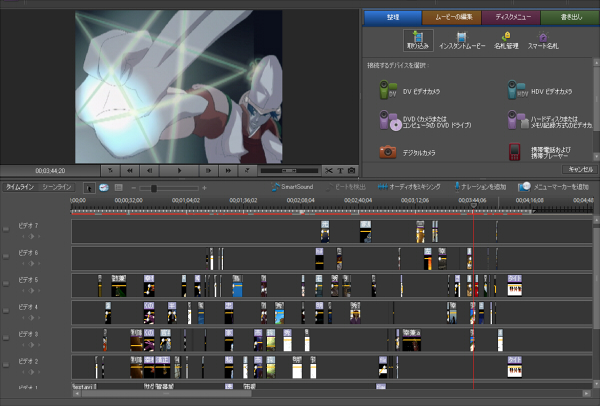Screen dimensions: 600x406
Task: Click timeline horizontal scrollbar left arrow
Action: [x=77, y=393]
